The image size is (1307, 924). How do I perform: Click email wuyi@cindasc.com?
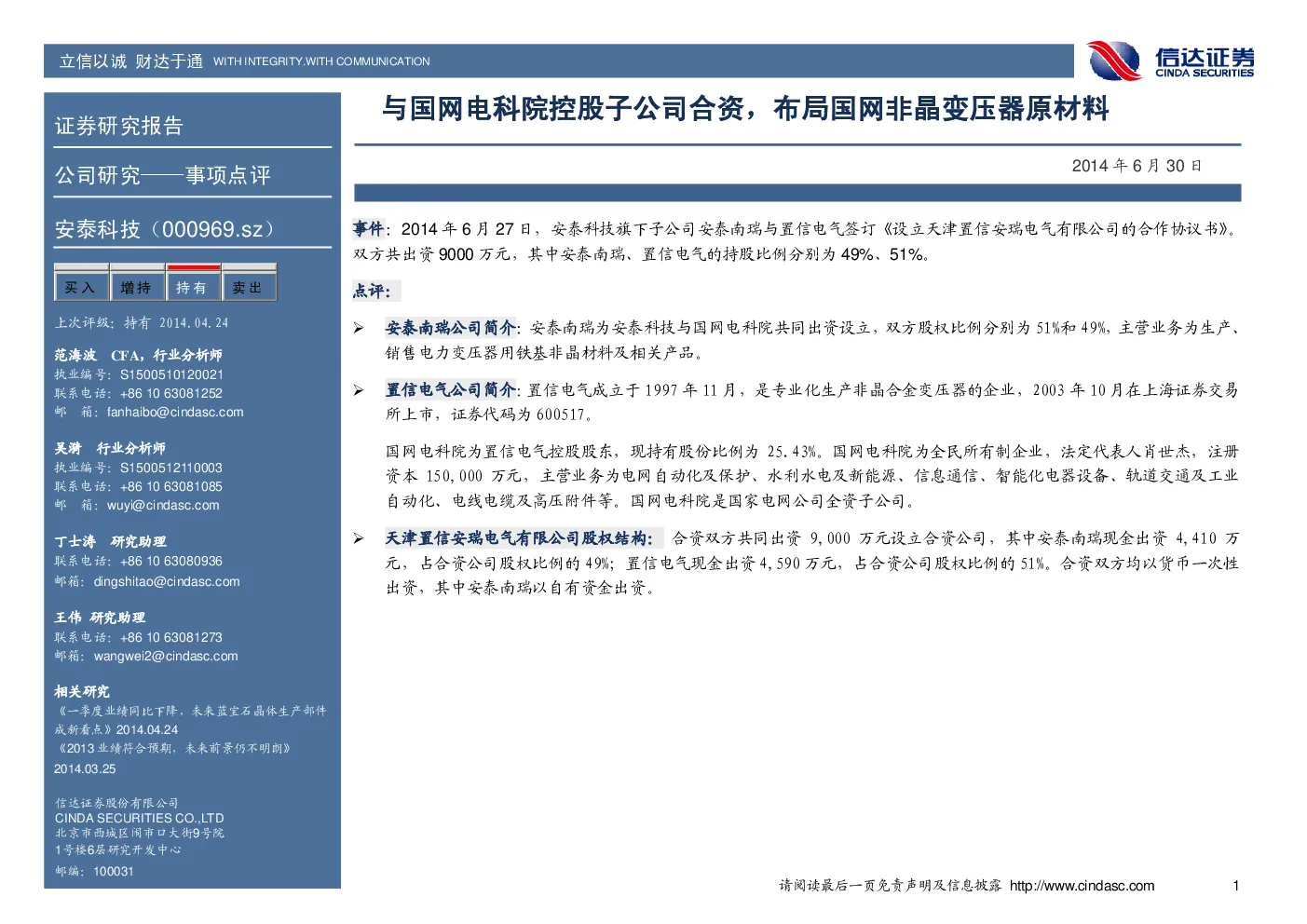coord(163,505)
